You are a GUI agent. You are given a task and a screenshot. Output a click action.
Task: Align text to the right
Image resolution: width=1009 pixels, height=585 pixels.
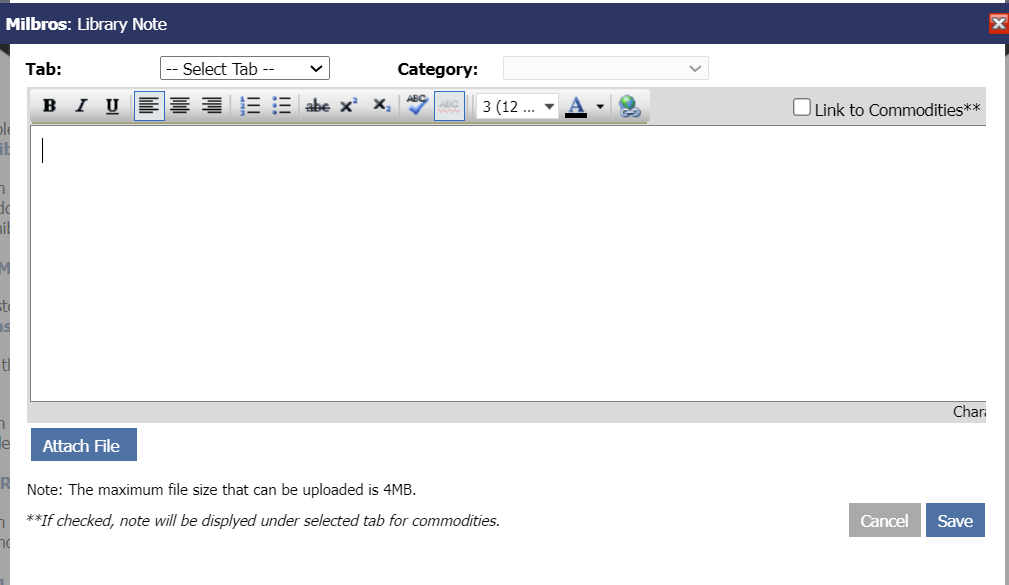[x=211, y=106]
